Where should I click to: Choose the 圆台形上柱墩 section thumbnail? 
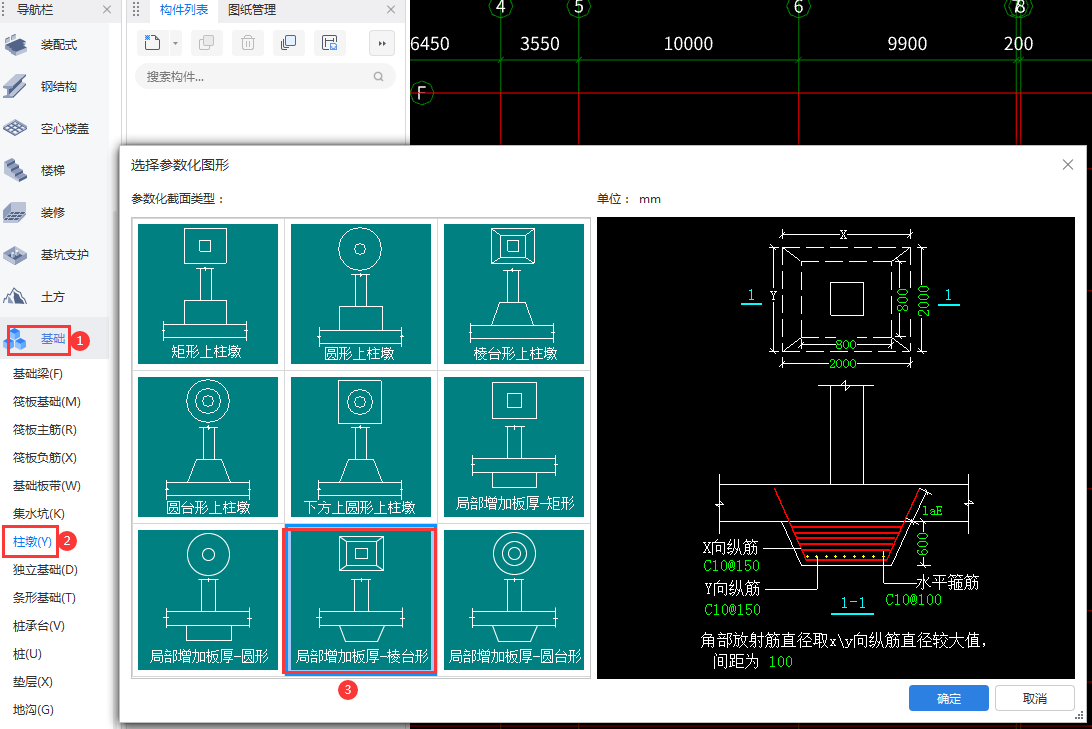click(x=208, y=447)
